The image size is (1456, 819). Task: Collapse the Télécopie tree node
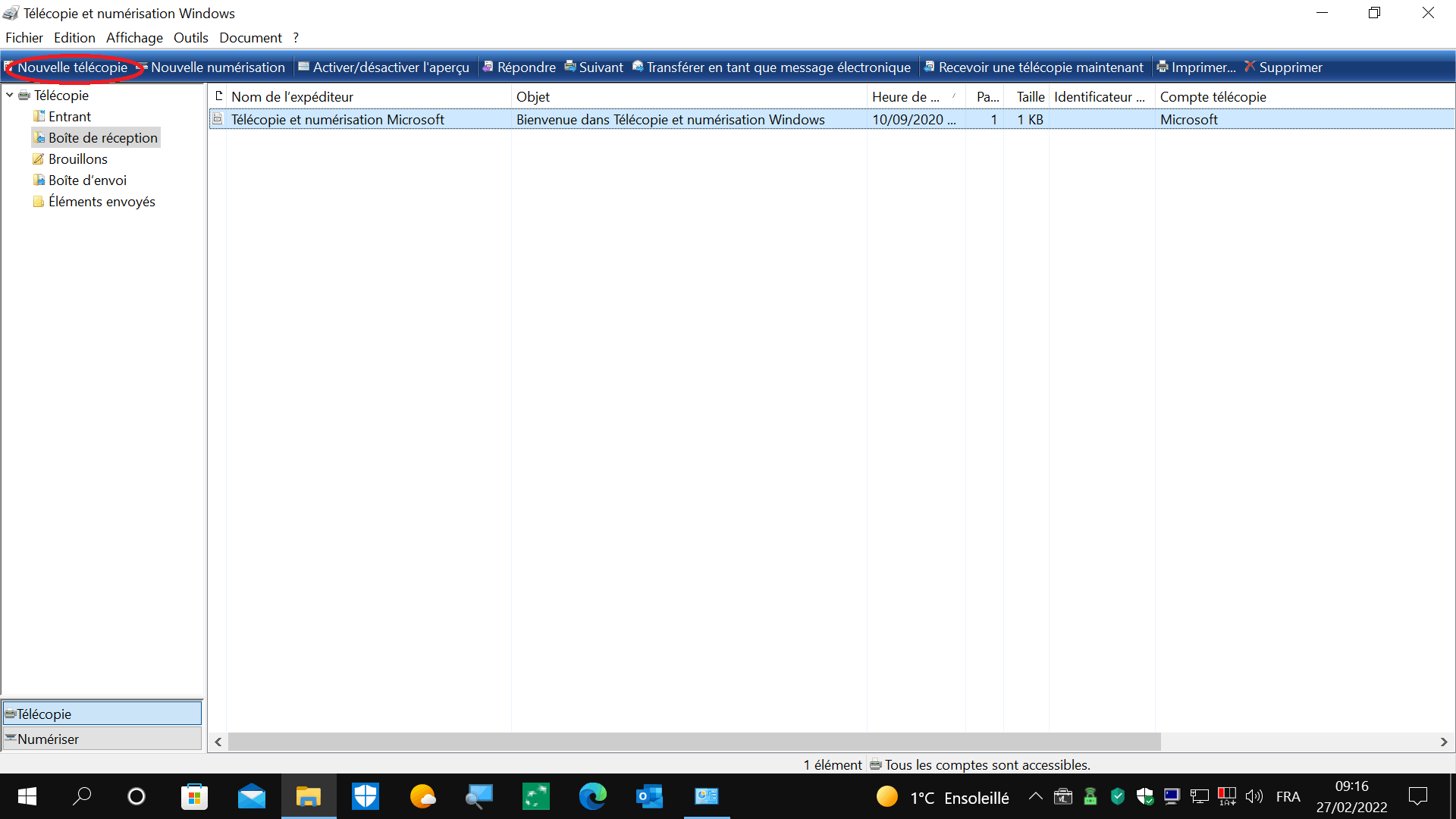click(x=10, y=96)
